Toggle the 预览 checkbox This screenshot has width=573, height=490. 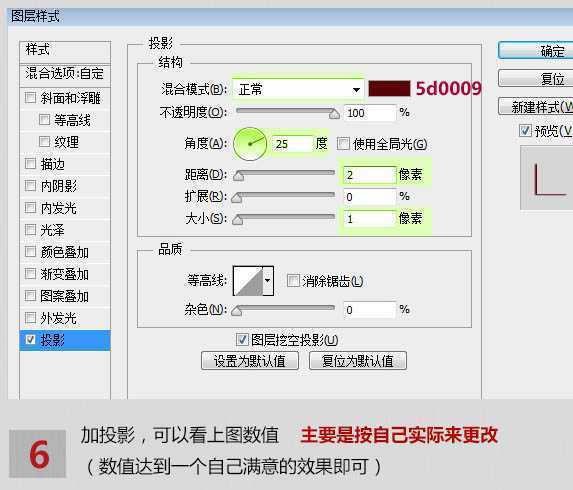pos(525,130)
